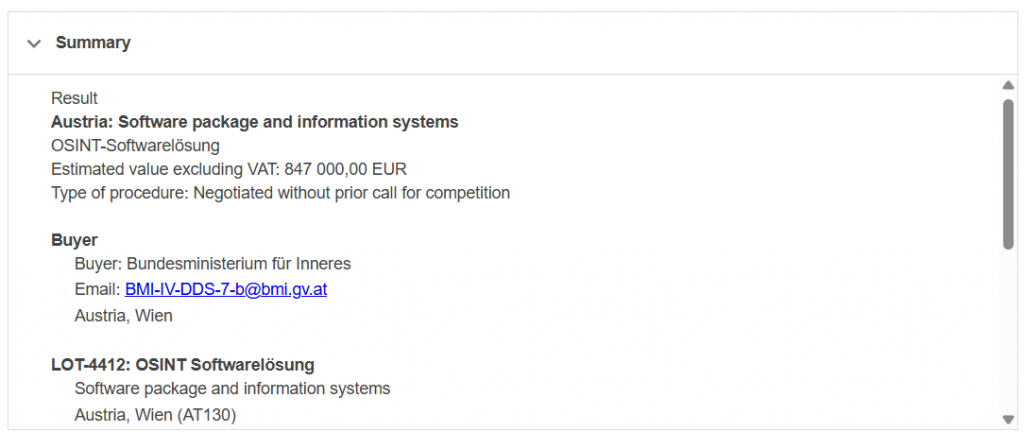Click the vertical scrollbar thumb
Screen dimensions: 1024x432
[x=1008, y=172]
